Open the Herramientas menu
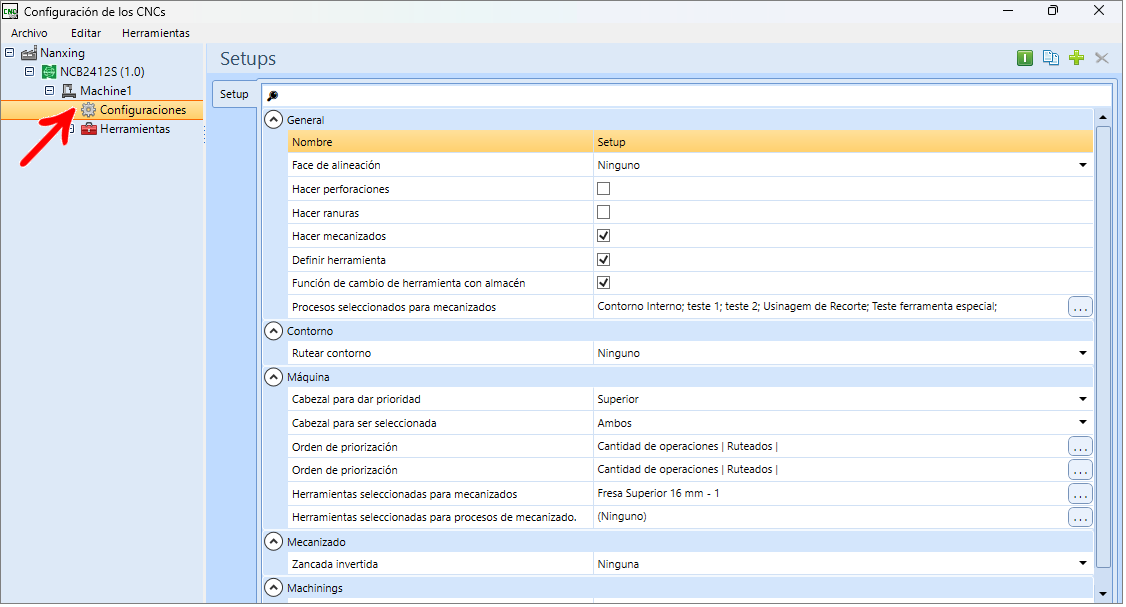The width and height of the screenshot is (1126, 607). 156,33
